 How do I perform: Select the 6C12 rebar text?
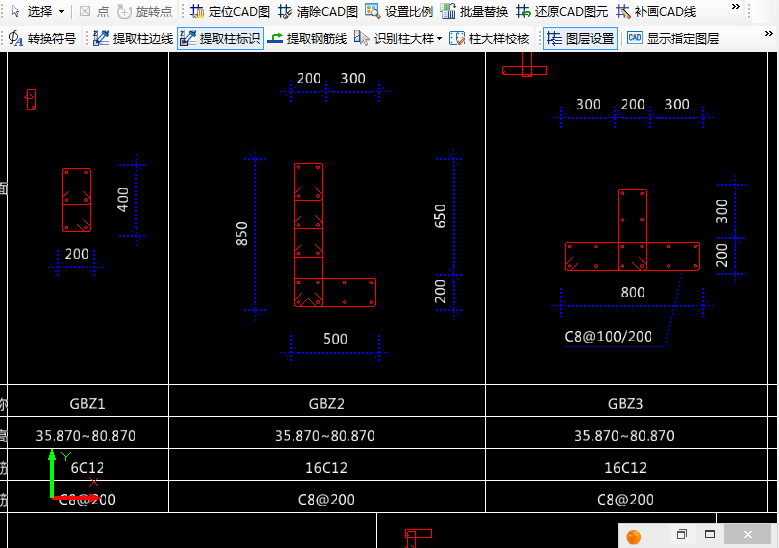(x=87, y=468)
